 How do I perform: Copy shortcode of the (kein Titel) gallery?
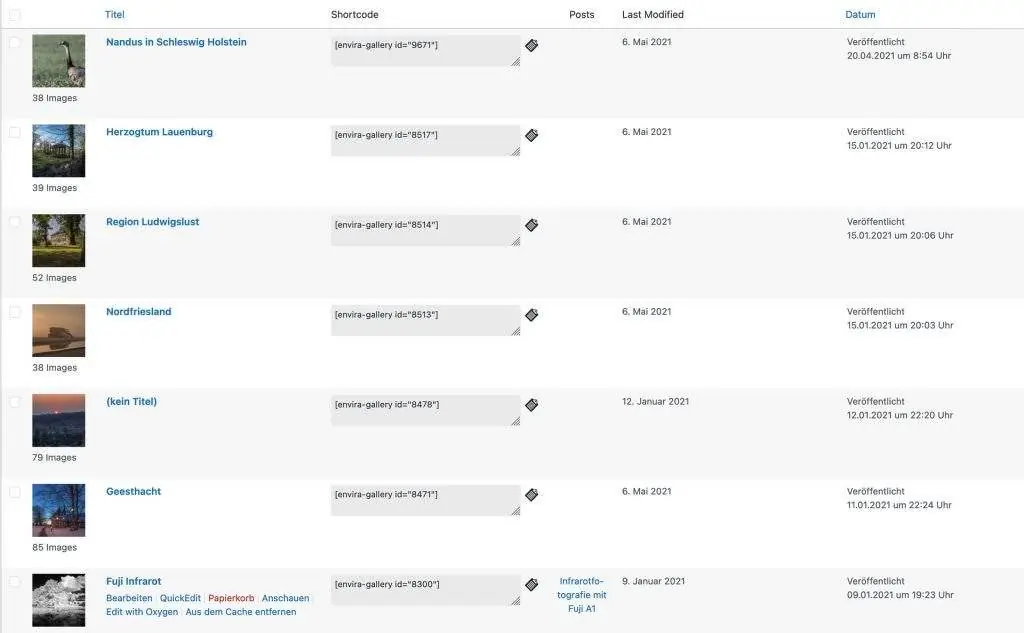(x=532, y=405)
